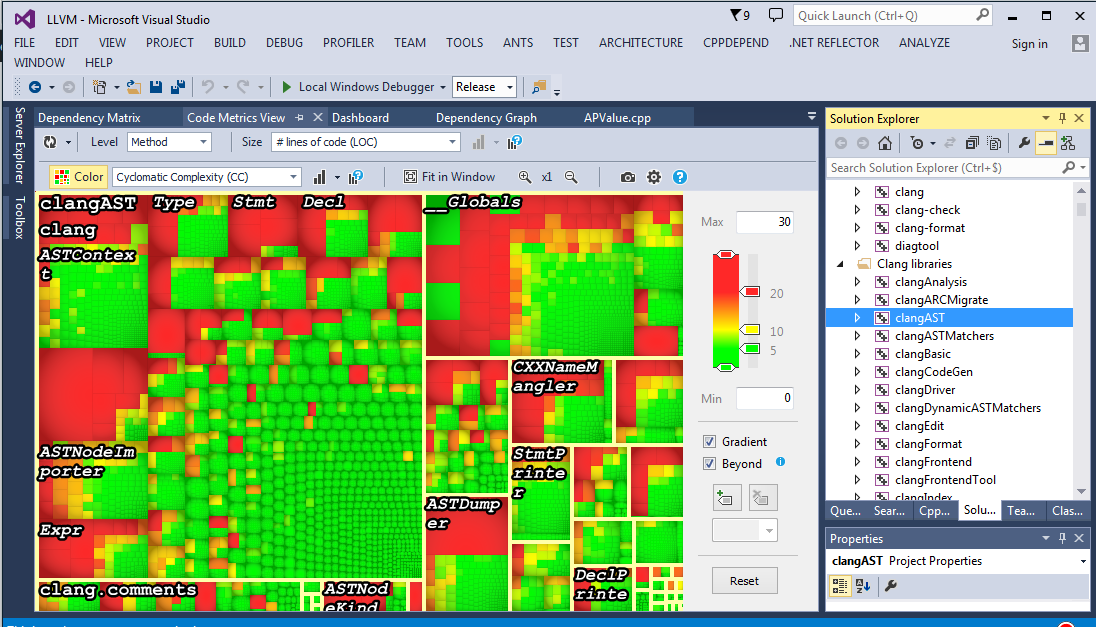Start the Local Windows Debugger play icon

pos(286,87)
